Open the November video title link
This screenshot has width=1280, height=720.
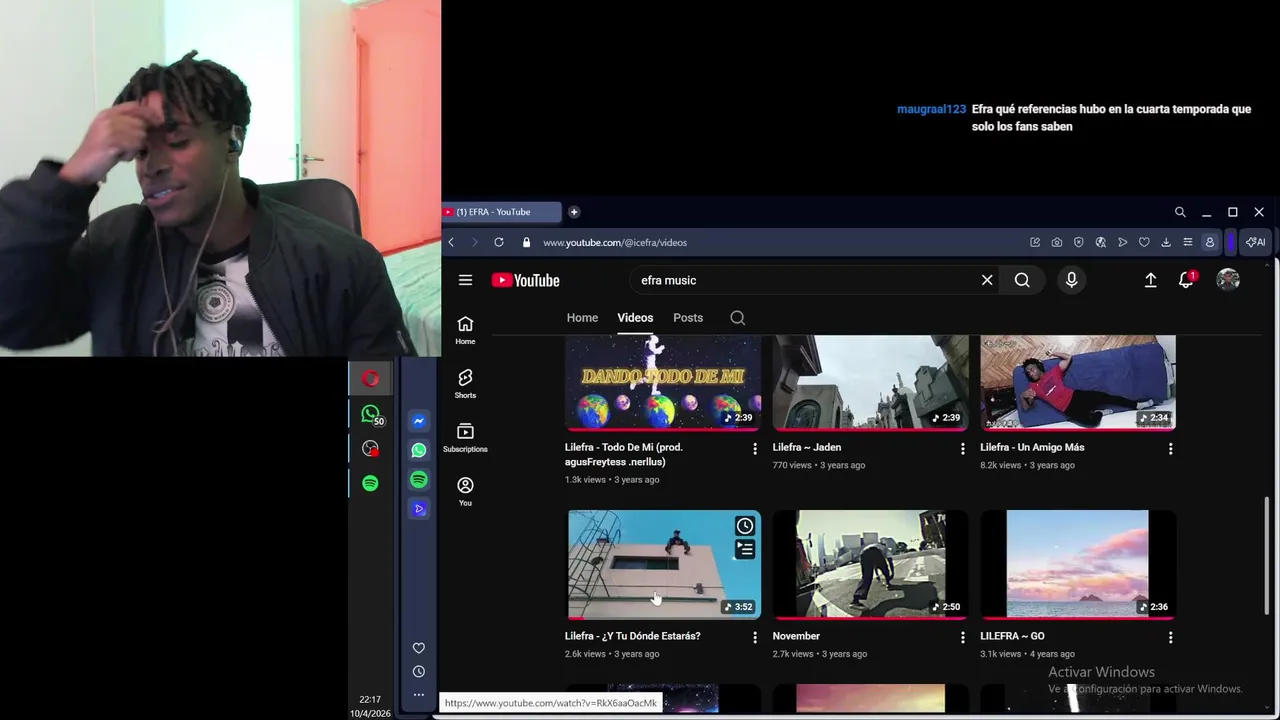point(796,636)
